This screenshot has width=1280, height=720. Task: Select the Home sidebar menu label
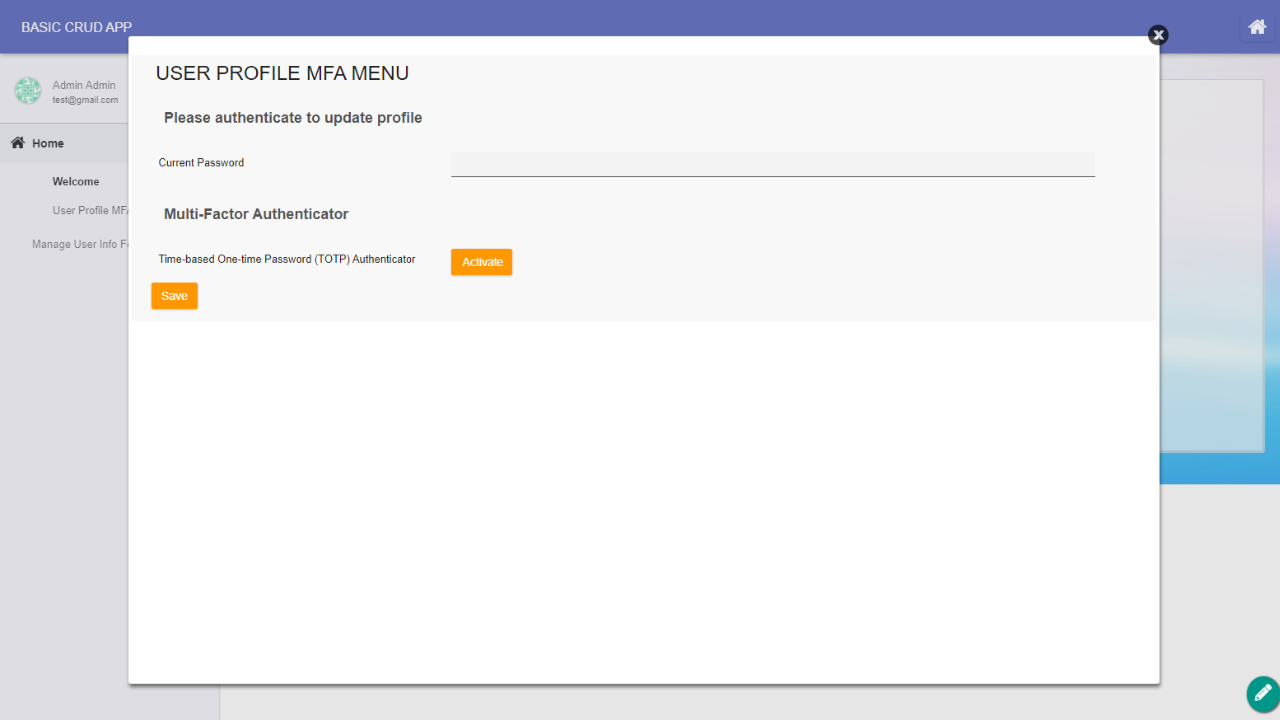[x=48, y=143]
